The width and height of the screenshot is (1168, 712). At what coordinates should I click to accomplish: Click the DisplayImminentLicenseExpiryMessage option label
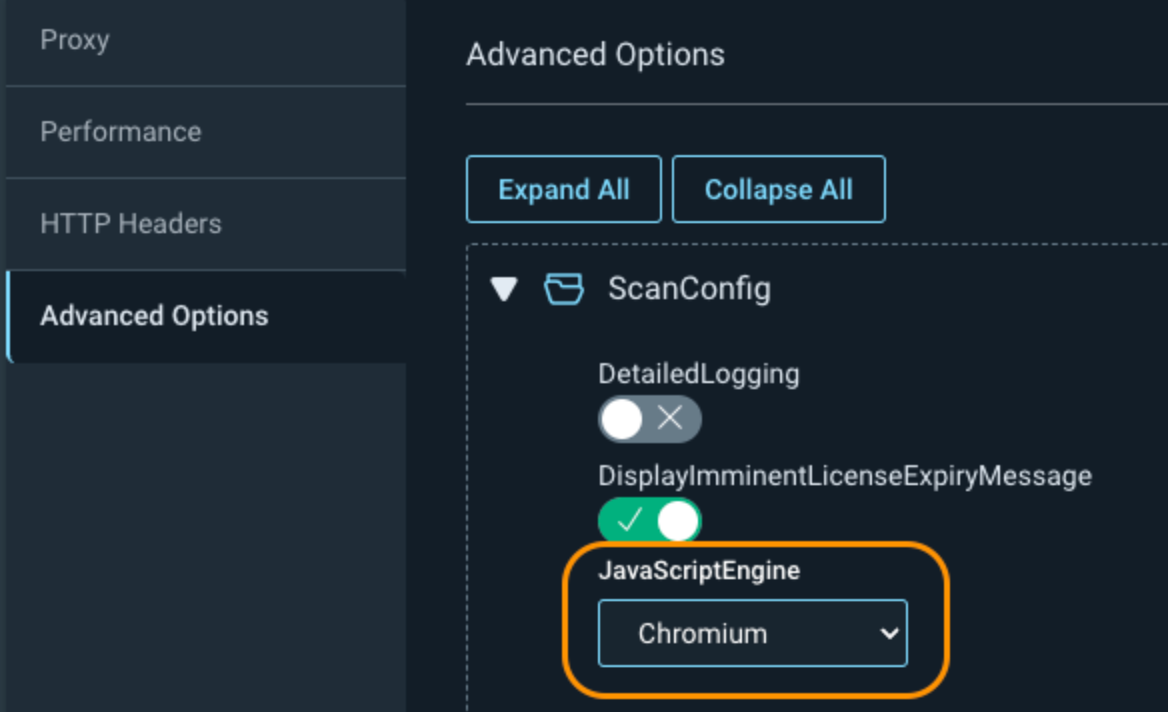(844, 476)
